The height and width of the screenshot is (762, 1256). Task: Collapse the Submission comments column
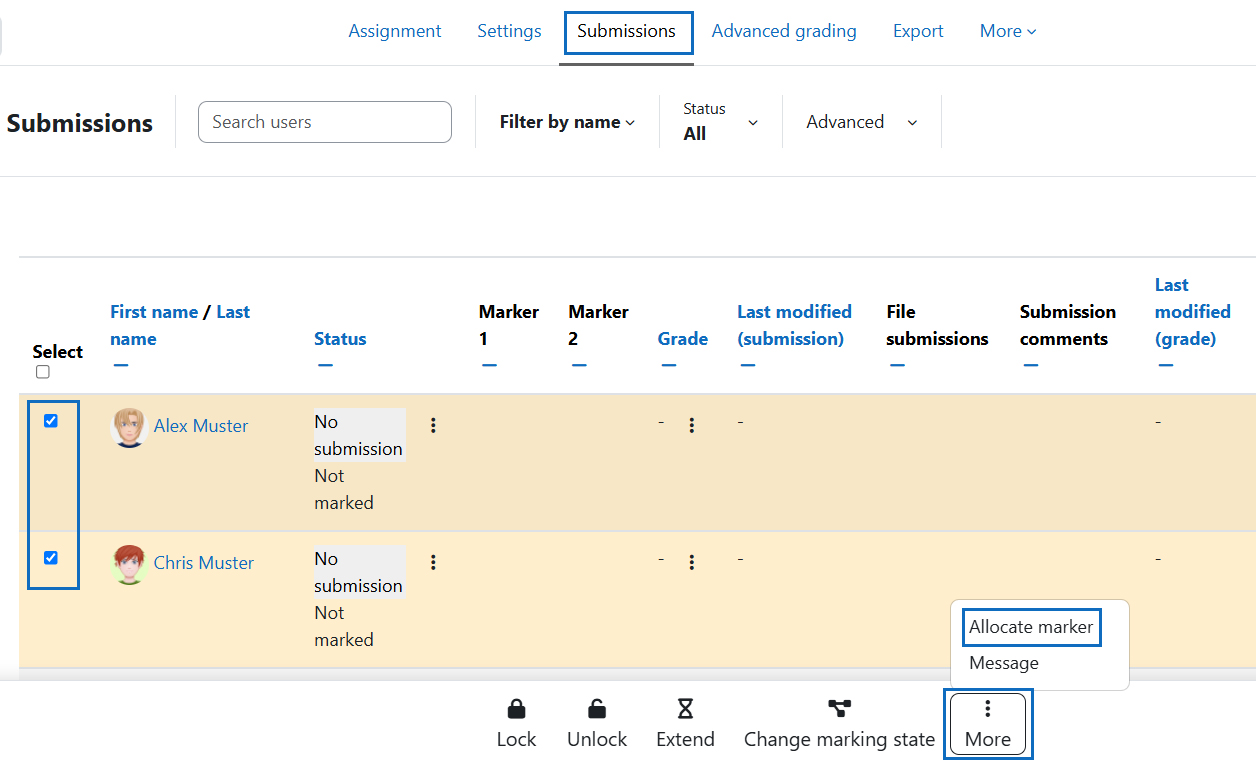(x=1031, y=365)
